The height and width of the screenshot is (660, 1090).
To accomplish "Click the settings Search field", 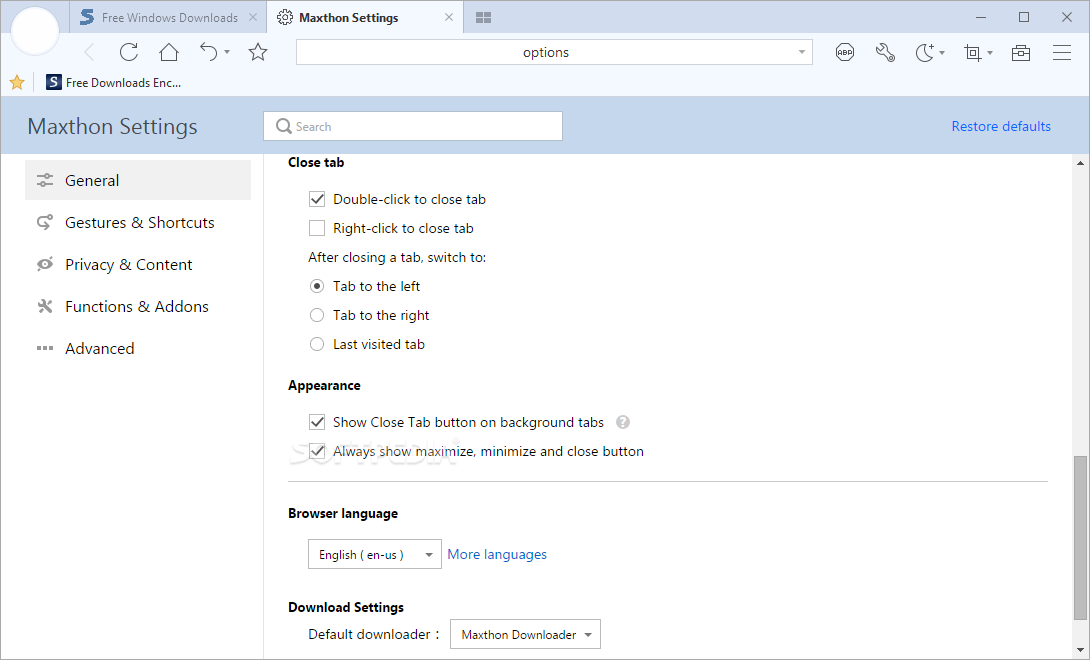I will [x=413, y=127].
